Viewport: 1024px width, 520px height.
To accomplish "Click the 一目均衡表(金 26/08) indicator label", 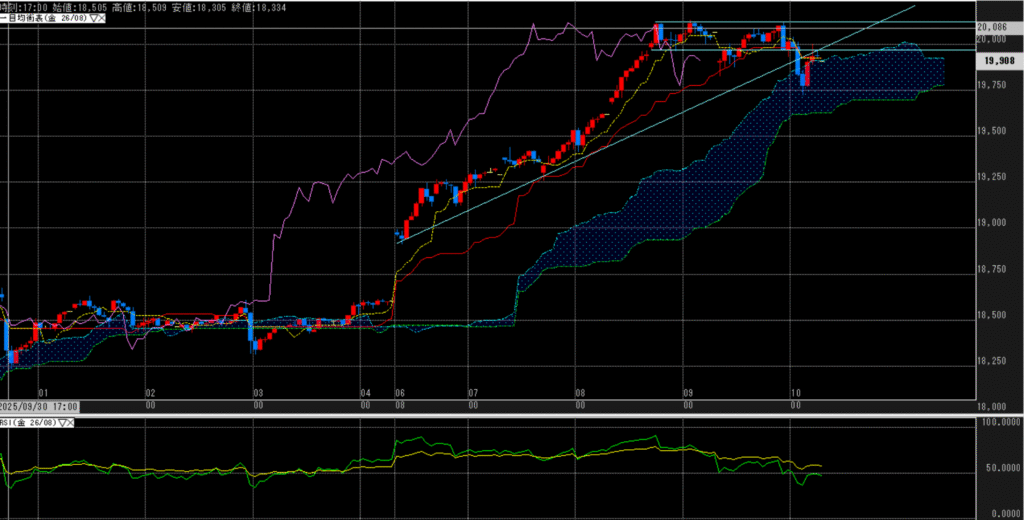I will (x=44, y=18).
